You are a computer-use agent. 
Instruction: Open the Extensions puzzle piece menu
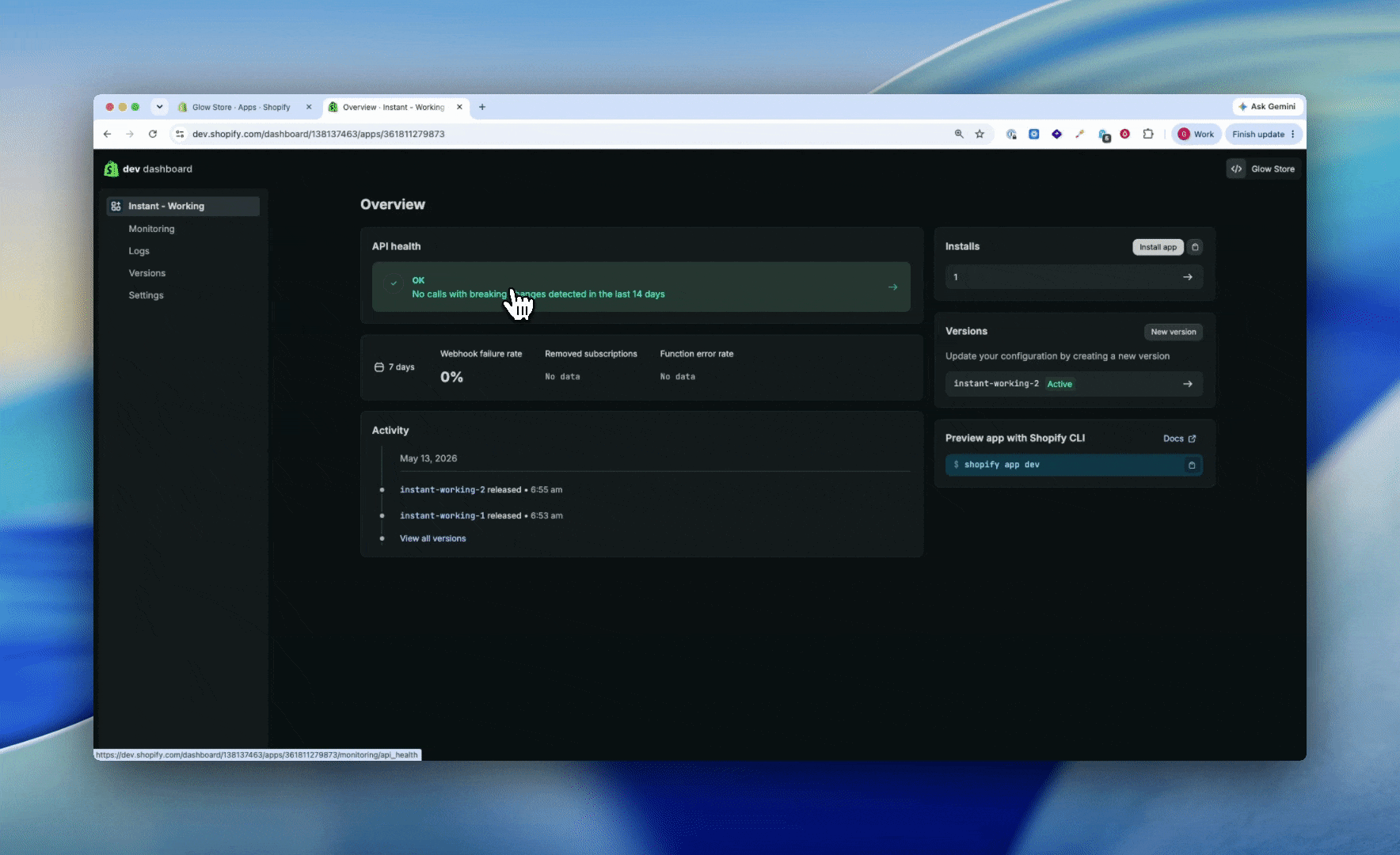(1148, 134)
